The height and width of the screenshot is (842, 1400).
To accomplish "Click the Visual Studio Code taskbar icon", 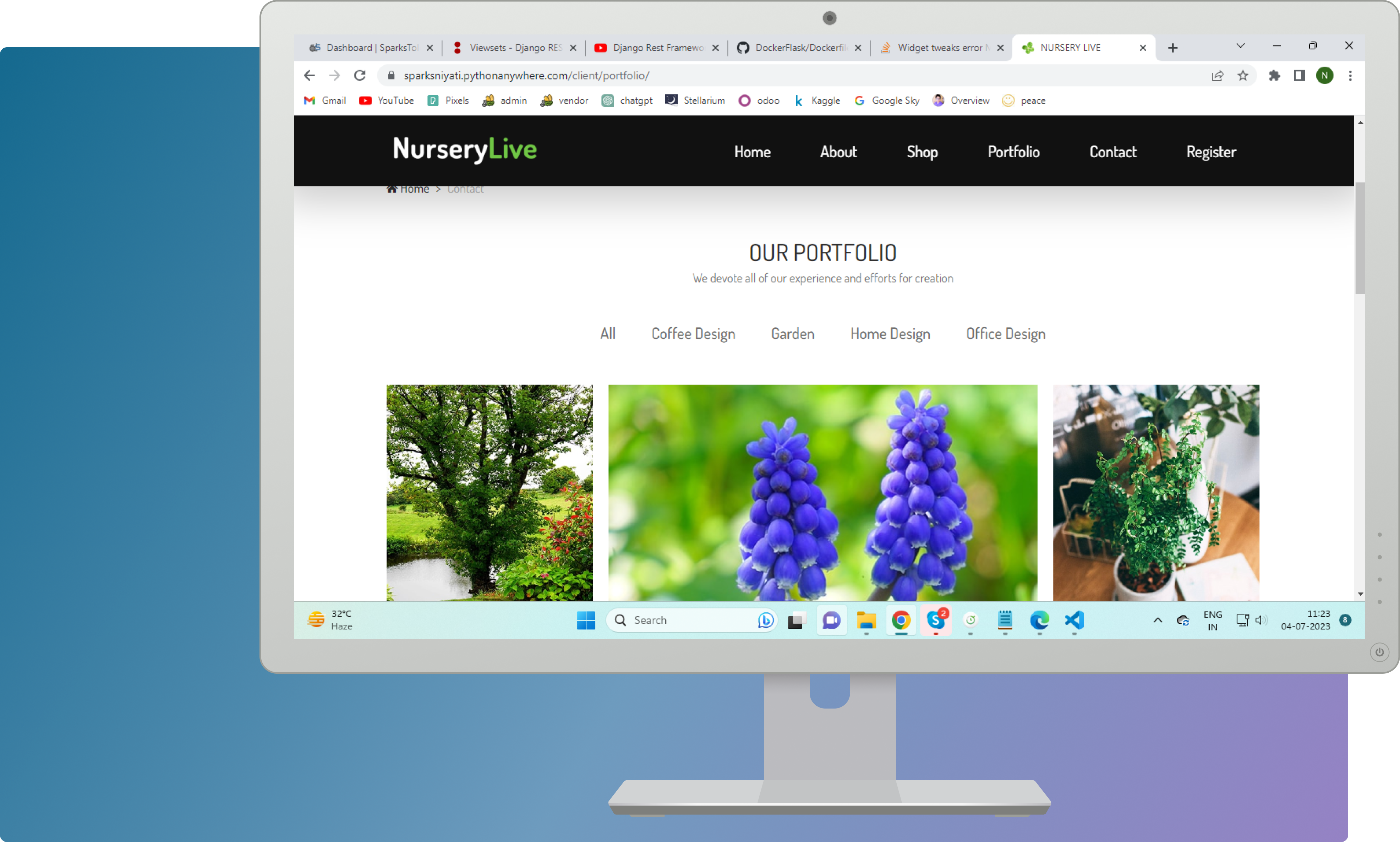I will tap(1074, 619).
